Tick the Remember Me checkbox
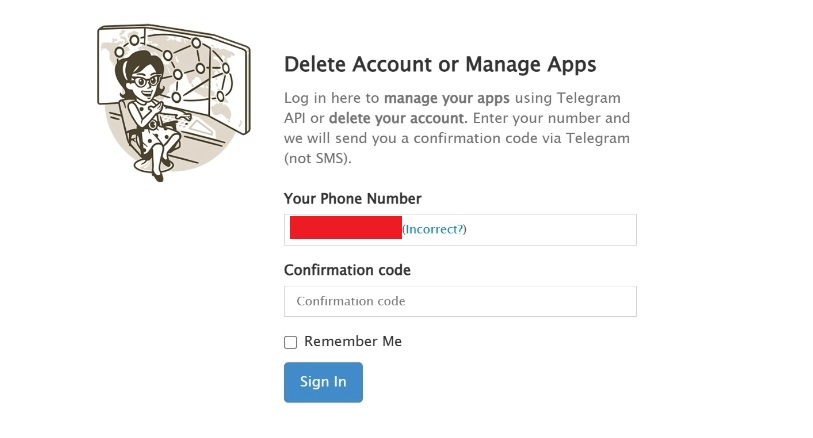Screen dimensions: 813x438 (291, 342)
